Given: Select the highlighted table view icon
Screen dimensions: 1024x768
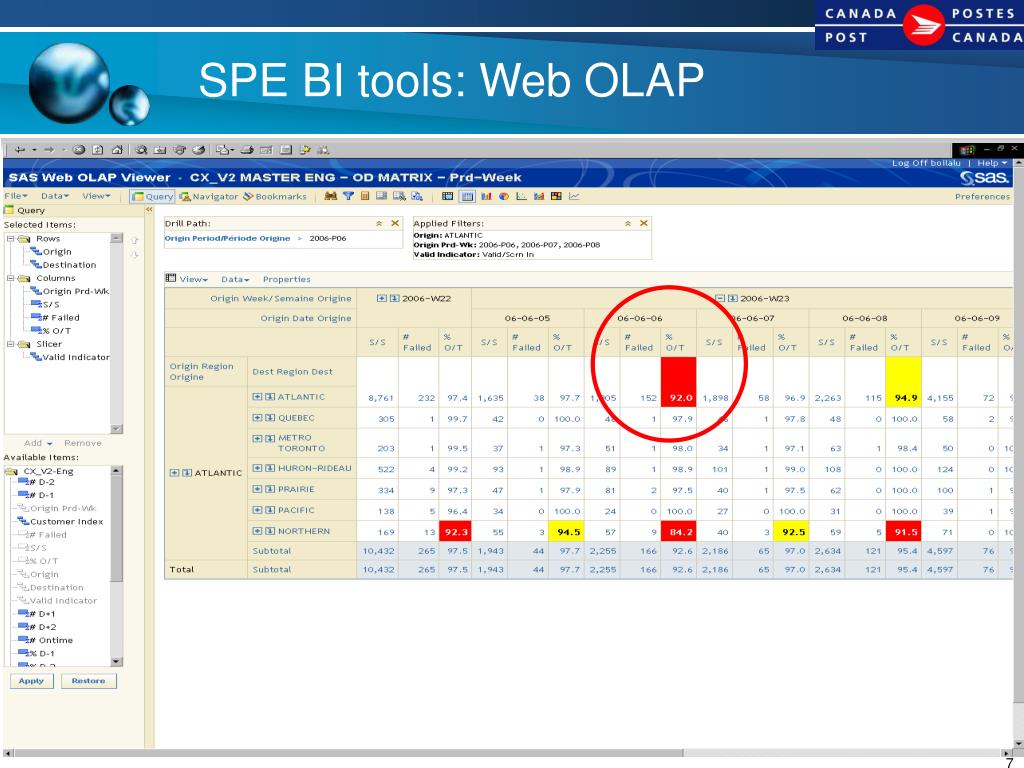Looking at the screenshot, I should [x=467, y=196].
